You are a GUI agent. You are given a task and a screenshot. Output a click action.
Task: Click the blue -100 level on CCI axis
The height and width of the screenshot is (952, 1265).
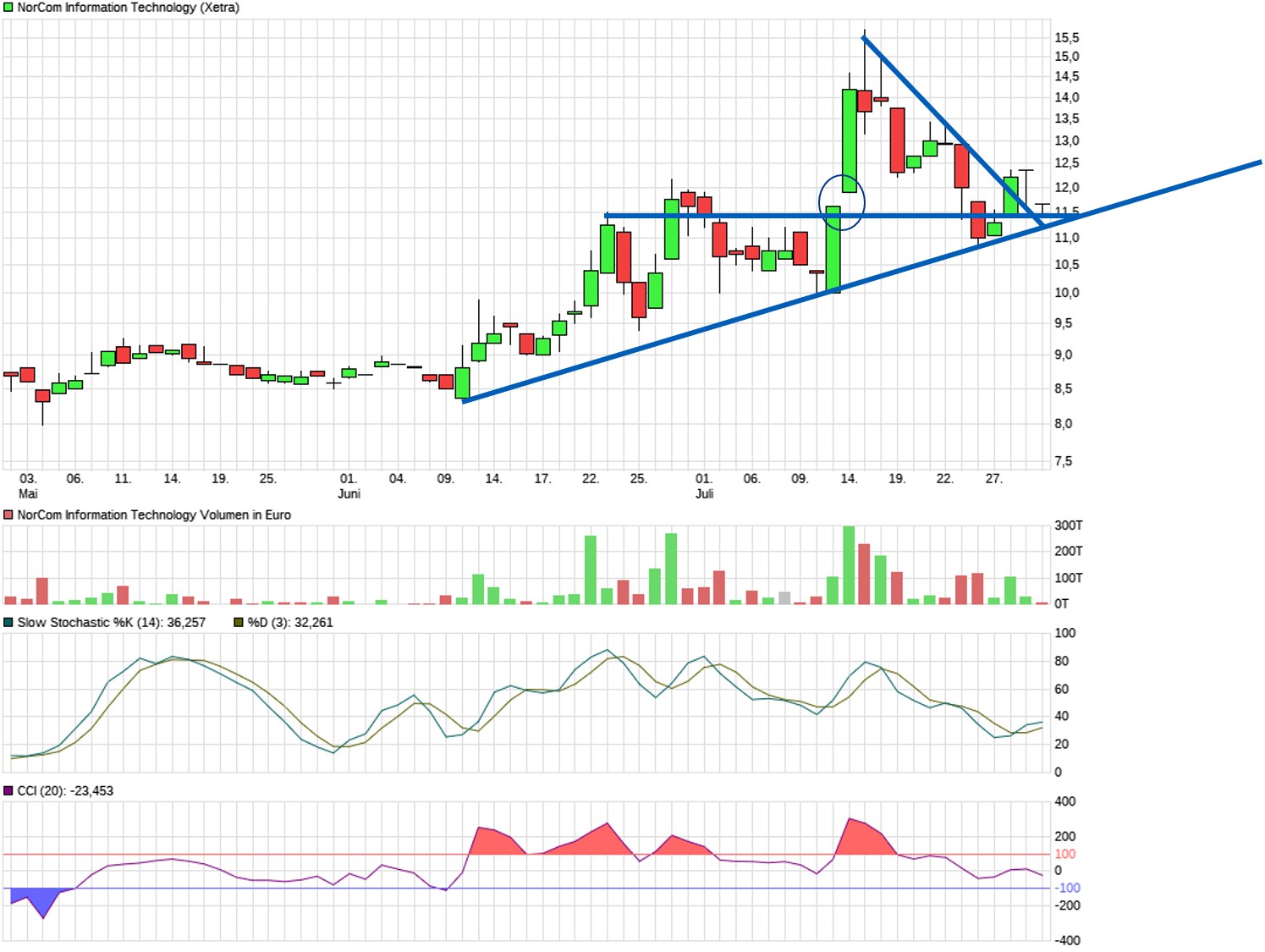pyautogui.click(x=1066, y=888)
